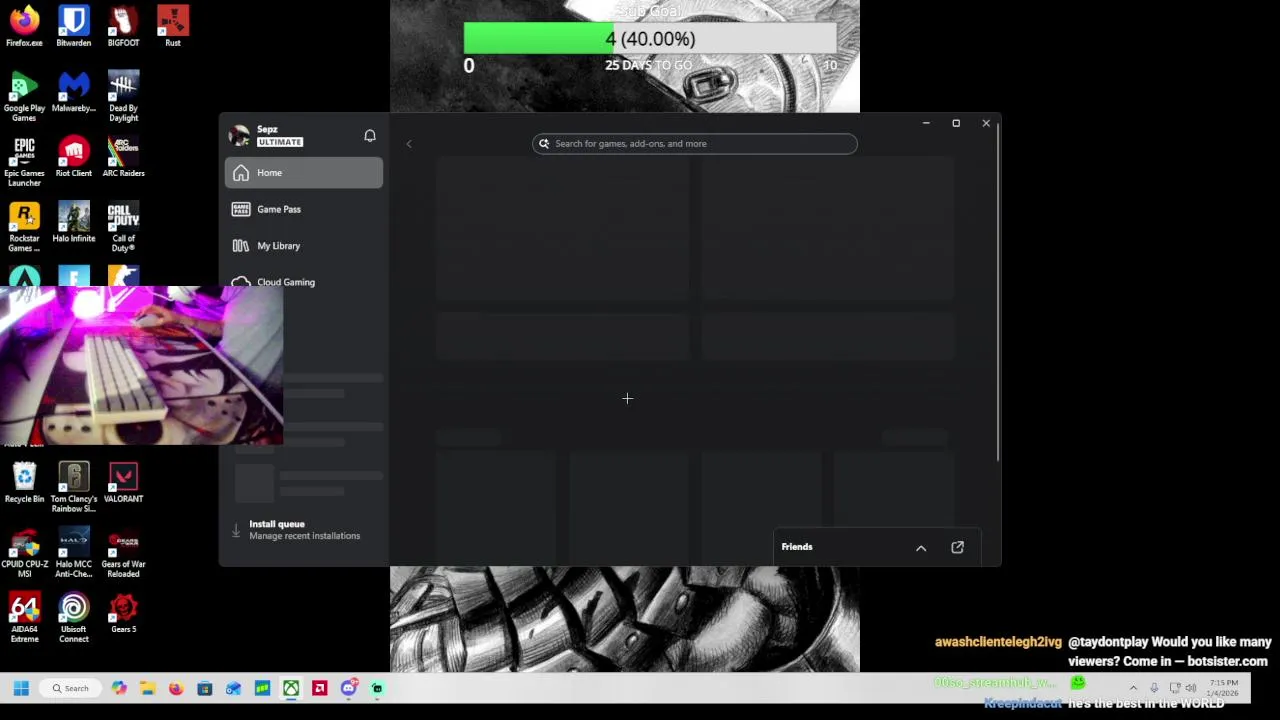This screenshot has height=720, width=1280.
Task: Click the Google Play Games desktop icon
Action: point(24,96)
